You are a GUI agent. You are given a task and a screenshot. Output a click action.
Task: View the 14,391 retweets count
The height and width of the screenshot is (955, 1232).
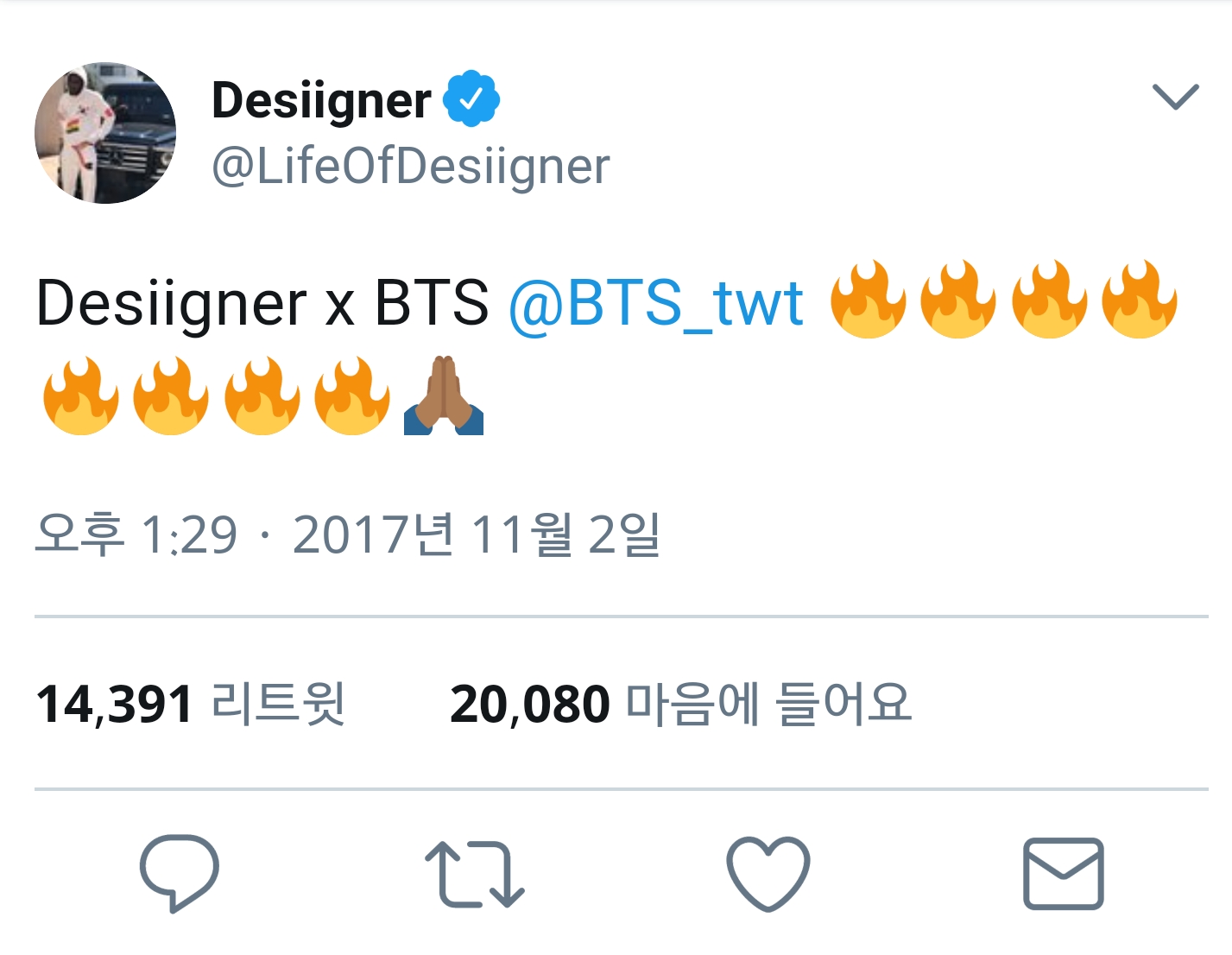coord(114,704)
